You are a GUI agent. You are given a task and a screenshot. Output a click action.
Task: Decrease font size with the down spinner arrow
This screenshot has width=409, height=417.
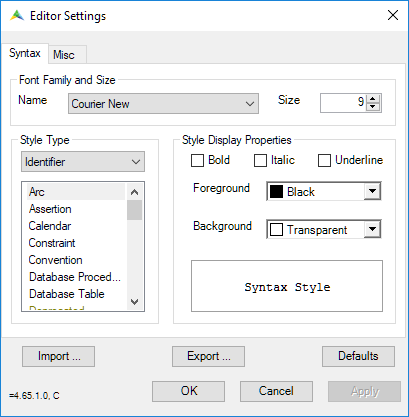[373, 107]
